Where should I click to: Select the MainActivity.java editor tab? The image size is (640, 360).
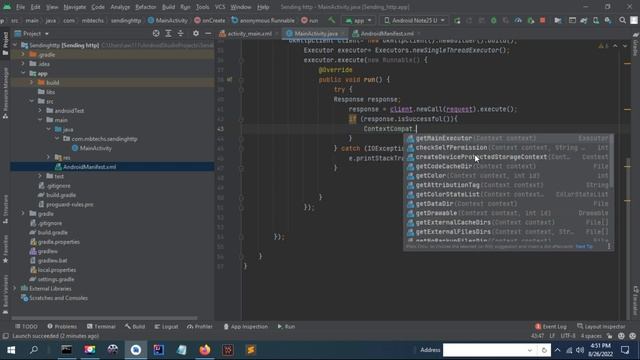click(316, 33)
